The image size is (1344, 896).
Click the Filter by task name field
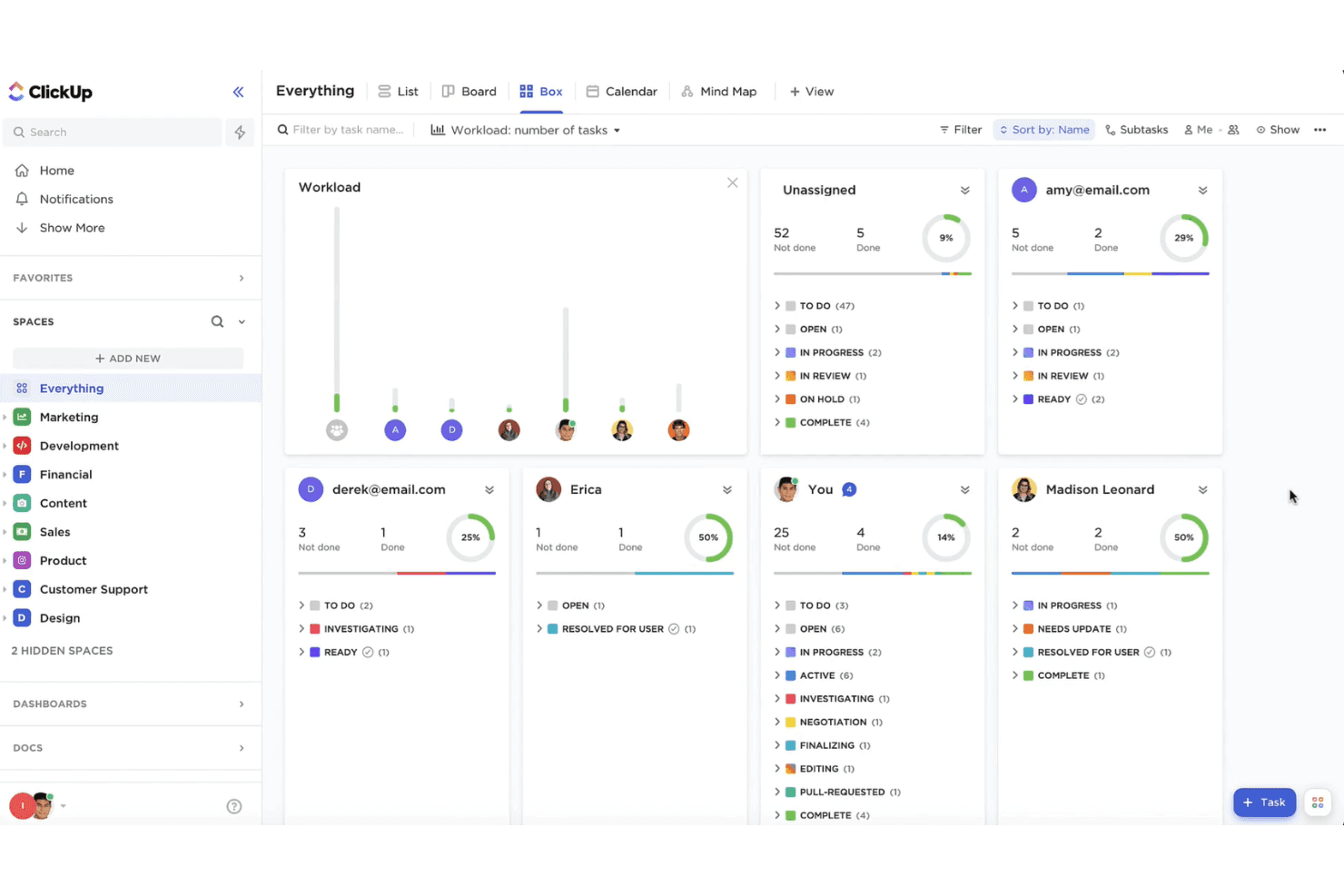(x=341, y=130)
